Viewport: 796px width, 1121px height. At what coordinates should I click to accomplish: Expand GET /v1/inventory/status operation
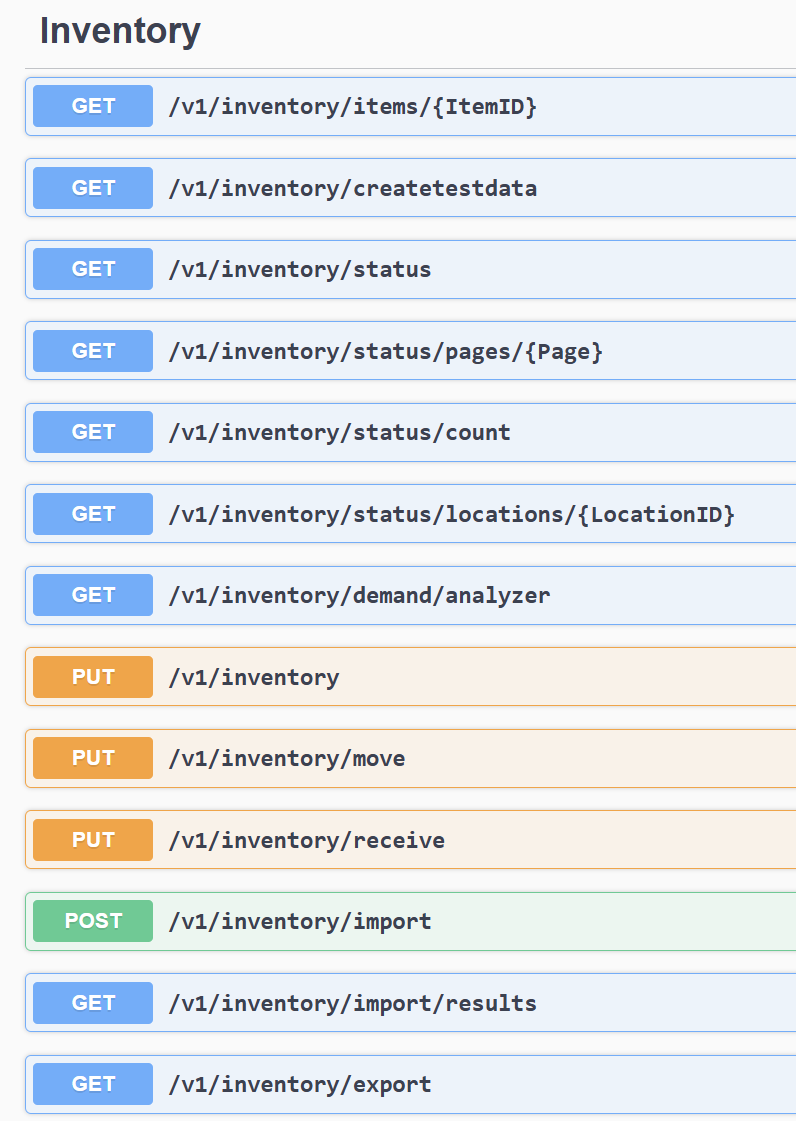pos(300,269)
